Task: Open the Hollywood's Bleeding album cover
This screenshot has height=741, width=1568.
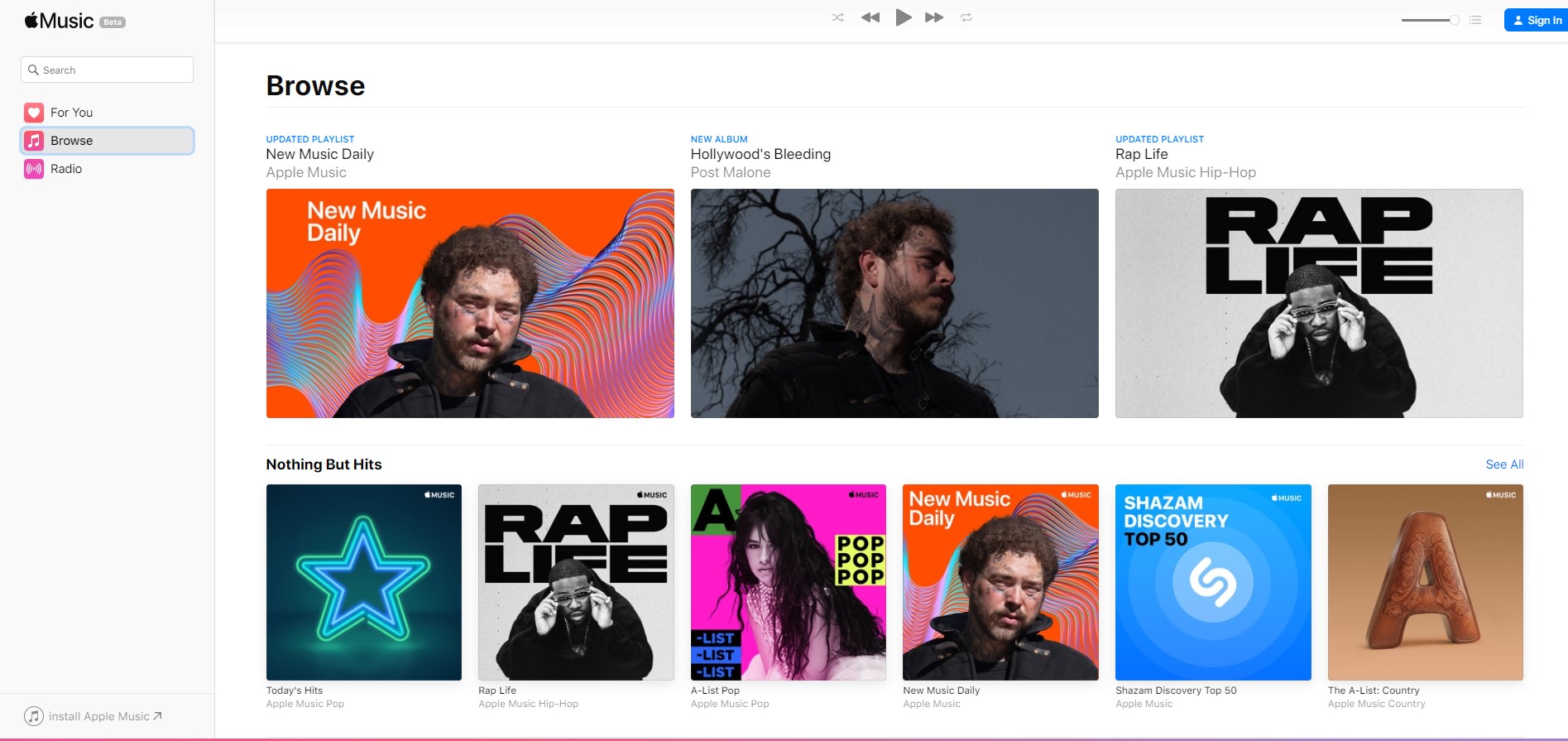Action: point(894,303)
